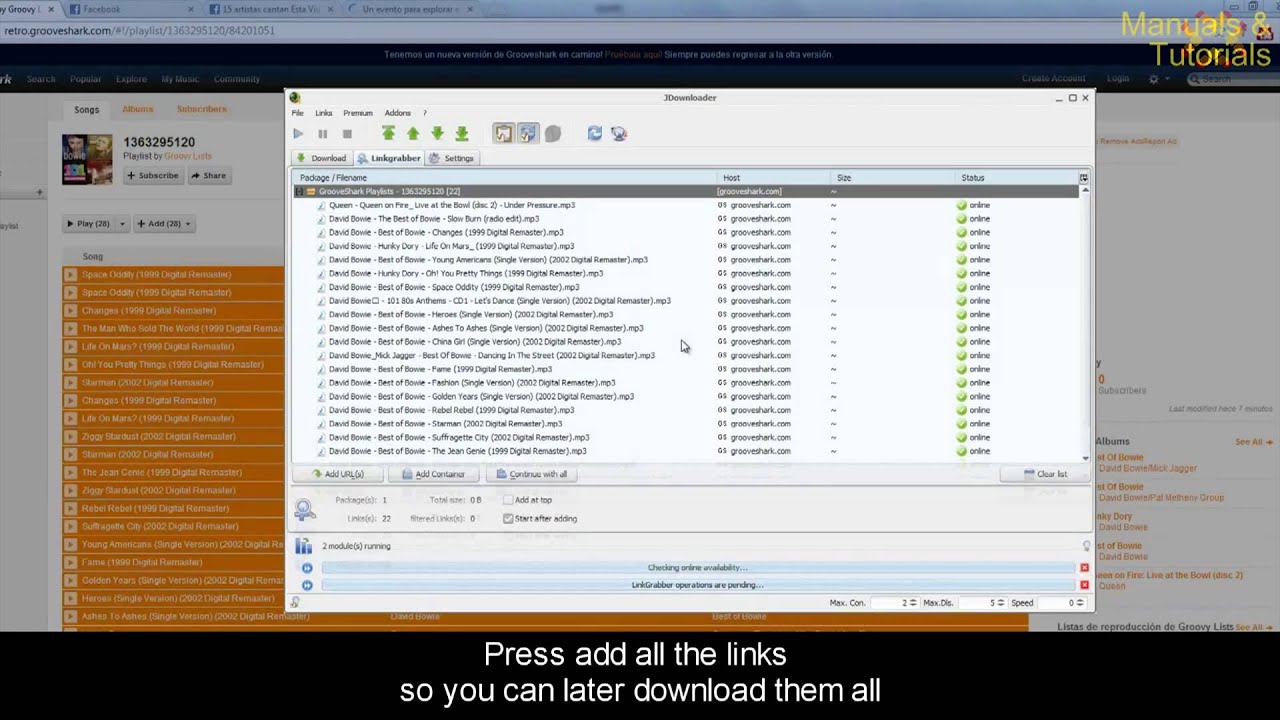This screenshot has height=720, width=1280.
Task: Move selected link to bottom of list
Action: pos(462,133)
